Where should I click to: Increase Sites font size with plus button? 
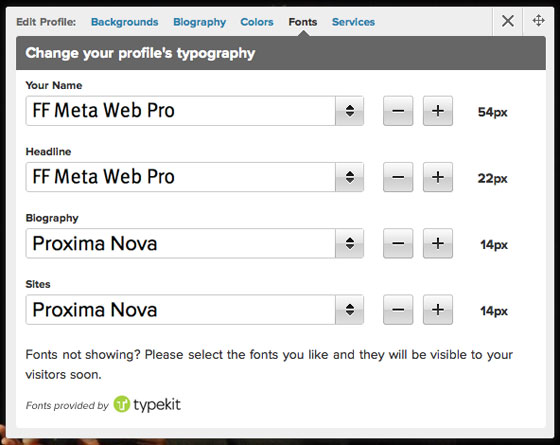pyautogui.click(x=438, y=310)
